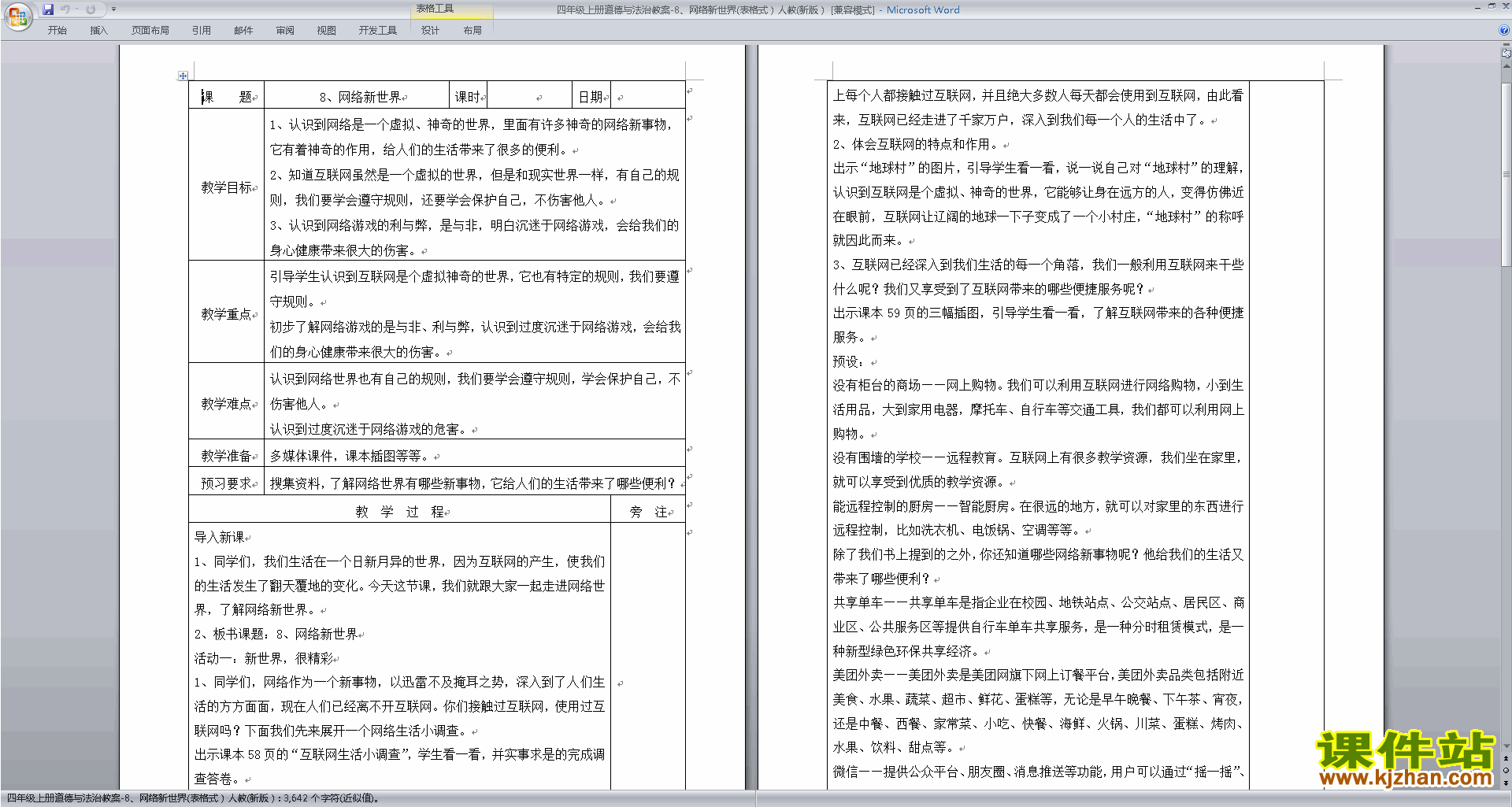The height and width of the screenshot is (807, 1512).
Task: Click the split-window handle above scrollbar
Action: pyautogui.click(x=1506, y=46)
